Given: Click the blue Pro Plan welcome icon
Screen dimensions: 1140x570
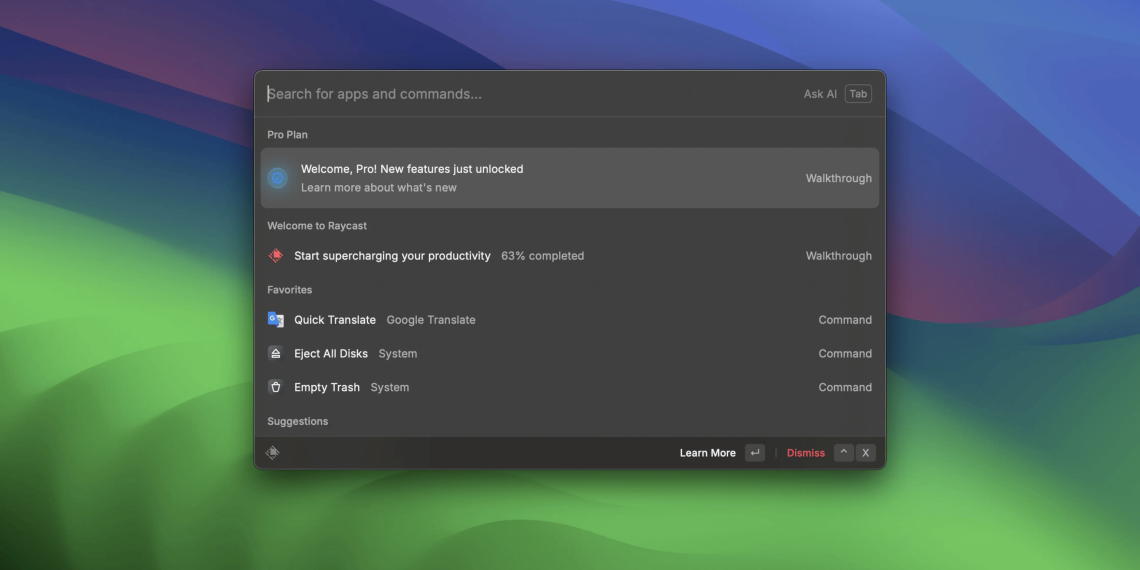Looking at the screenshot, I should (278, 178).
